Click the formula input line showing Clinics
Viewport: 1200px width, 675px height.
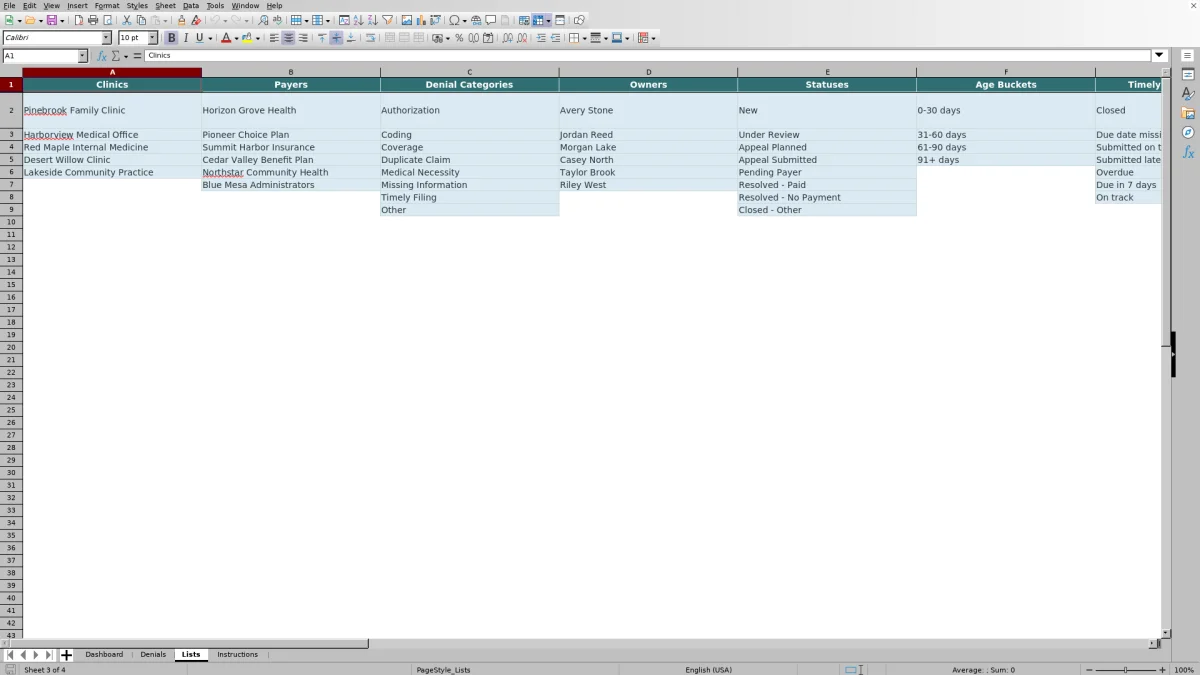tap(648, 56)
